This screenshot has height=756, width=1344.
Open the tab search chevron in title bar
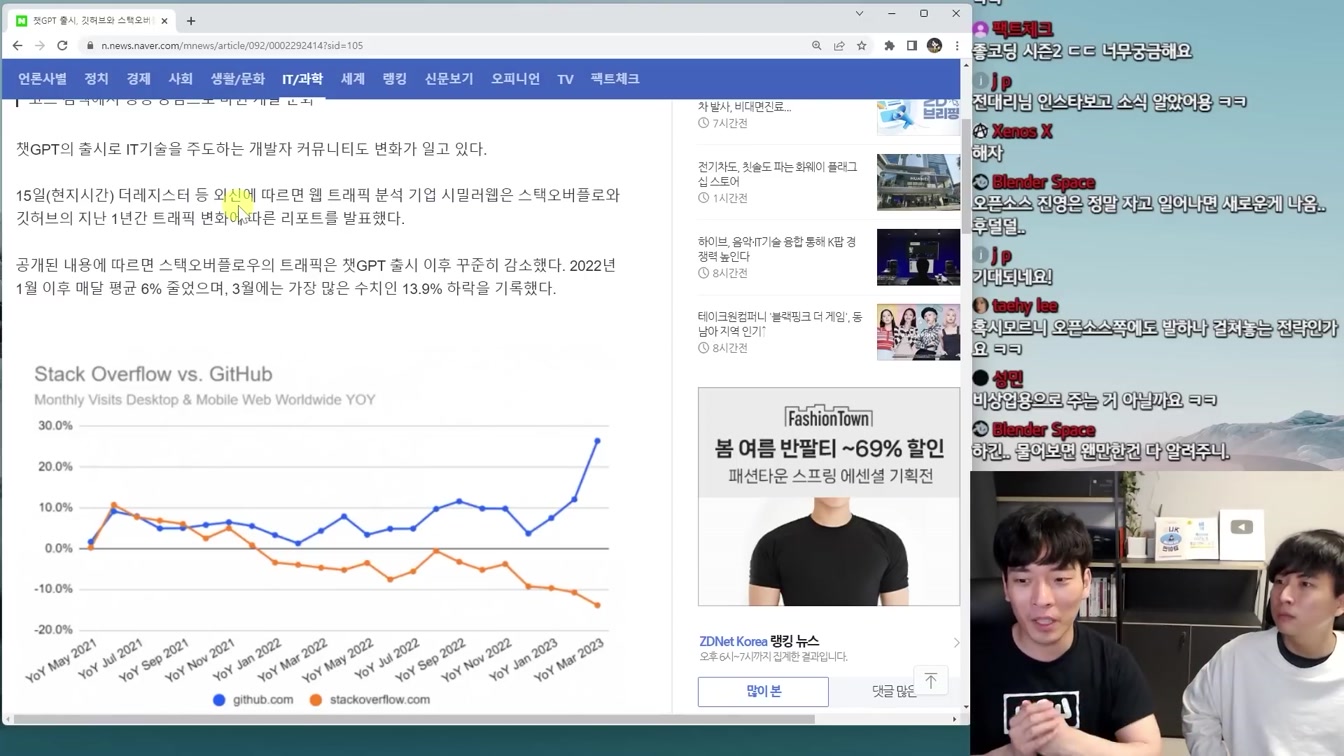[x=859, y=14]
